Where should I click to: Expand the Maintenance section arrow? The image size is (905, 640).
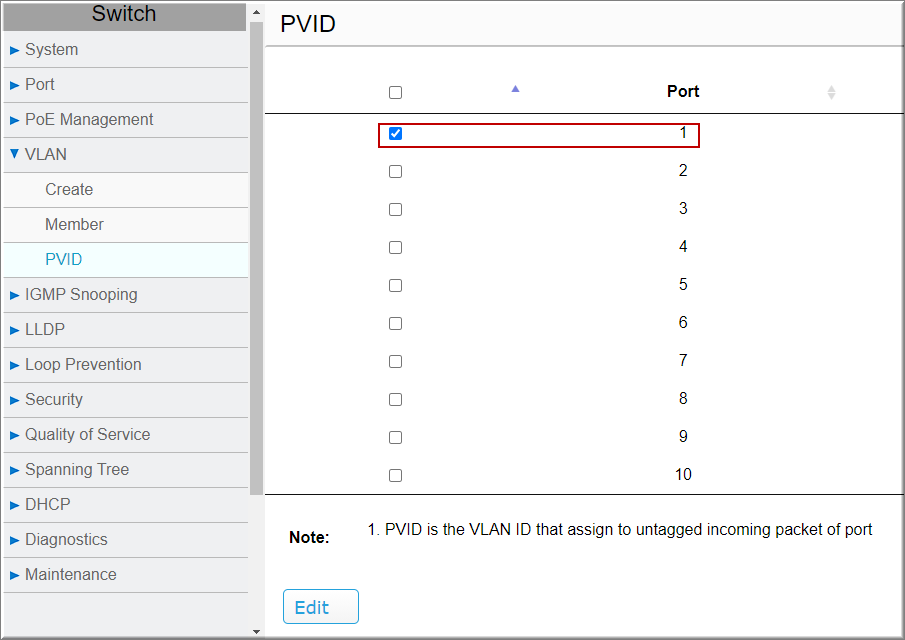click(x=14, y=575)
